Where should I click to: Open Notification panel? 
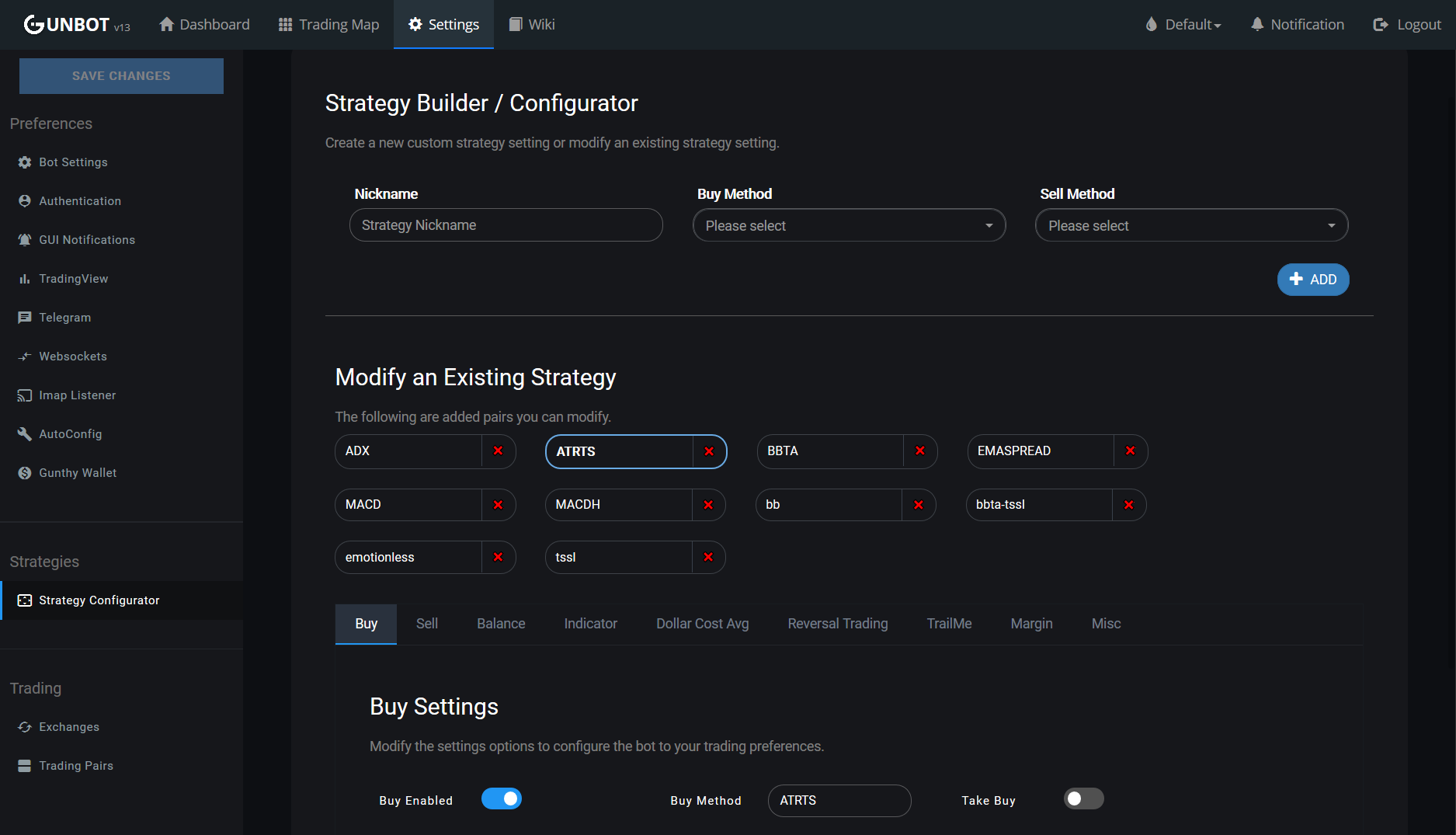[1298, 25]
